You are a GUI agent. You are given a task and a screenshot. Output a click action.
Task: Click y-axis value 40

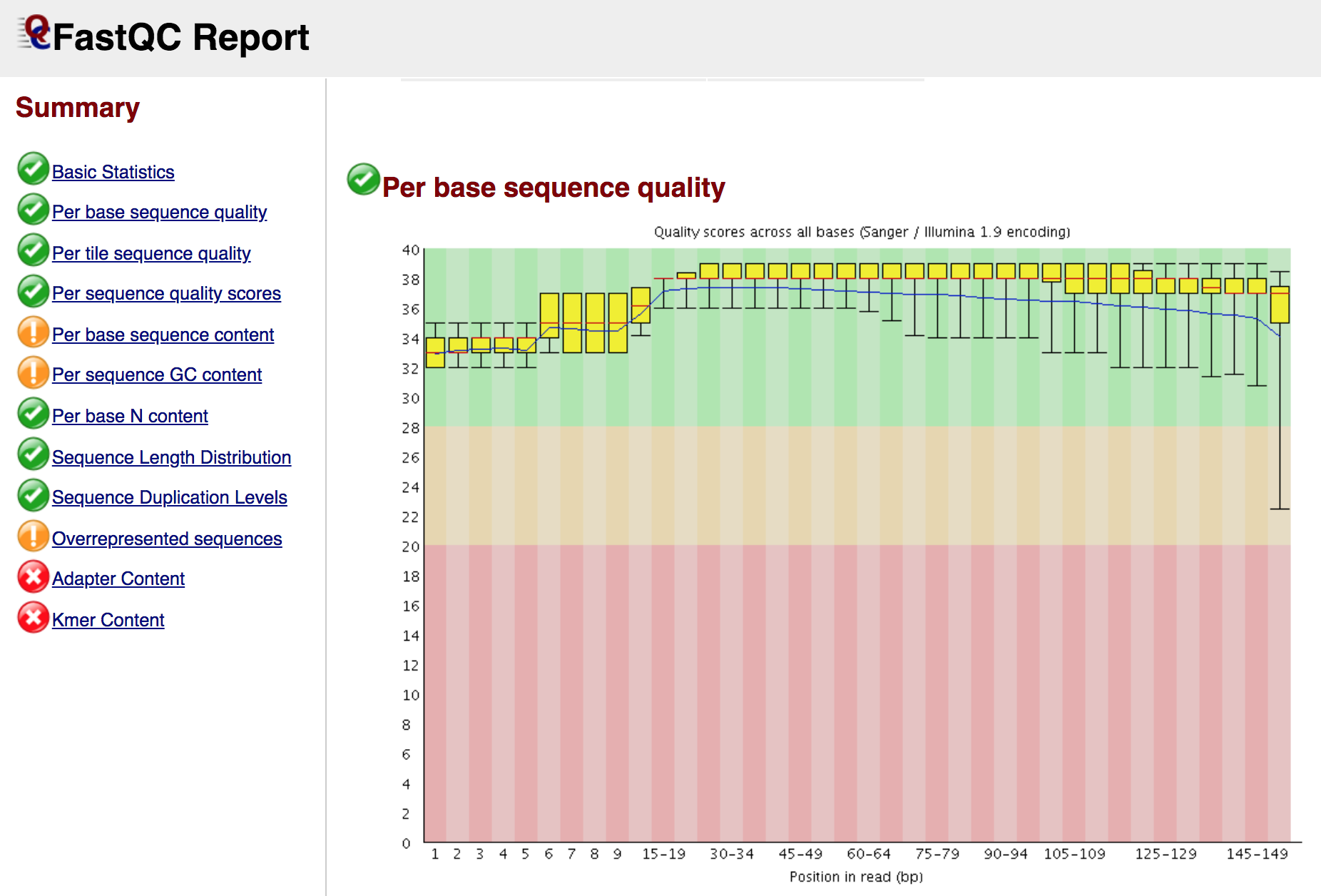pos(411,250)
